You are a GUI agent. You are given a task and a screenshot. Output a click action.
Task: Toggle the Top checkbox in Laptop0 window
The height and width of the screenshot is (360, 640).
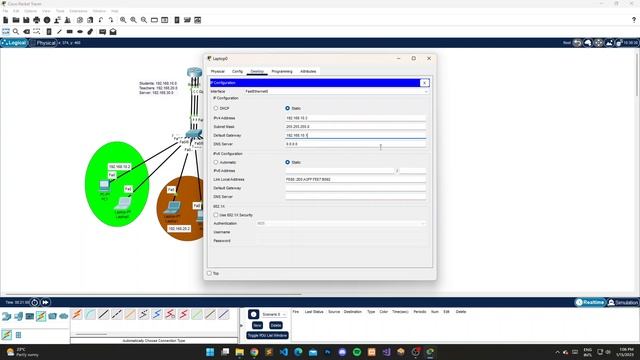209,273
